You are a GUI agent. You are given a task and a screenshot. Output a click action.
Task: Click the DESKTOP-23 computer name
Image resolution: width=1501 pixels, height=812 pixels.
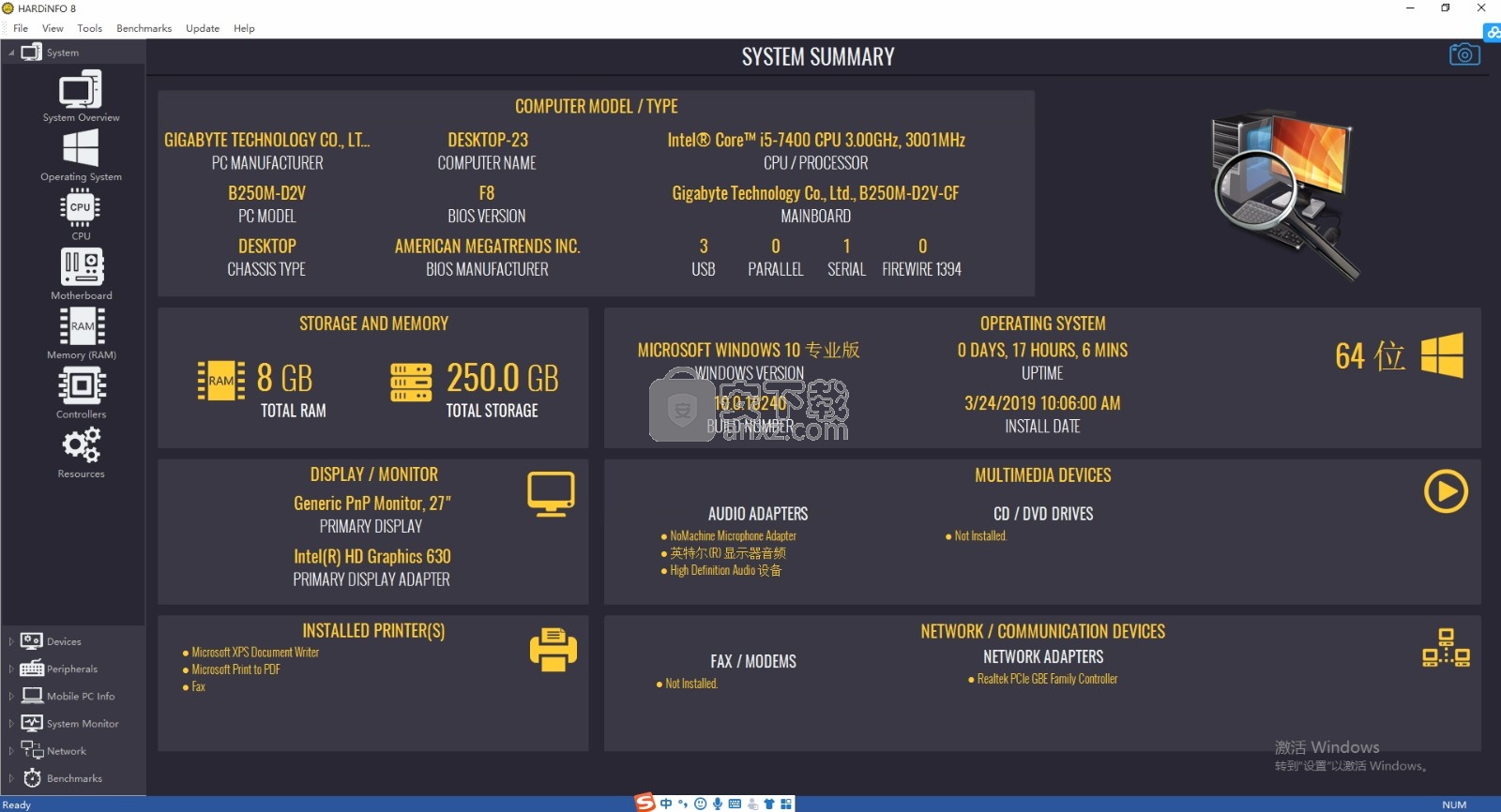[488, 140]
